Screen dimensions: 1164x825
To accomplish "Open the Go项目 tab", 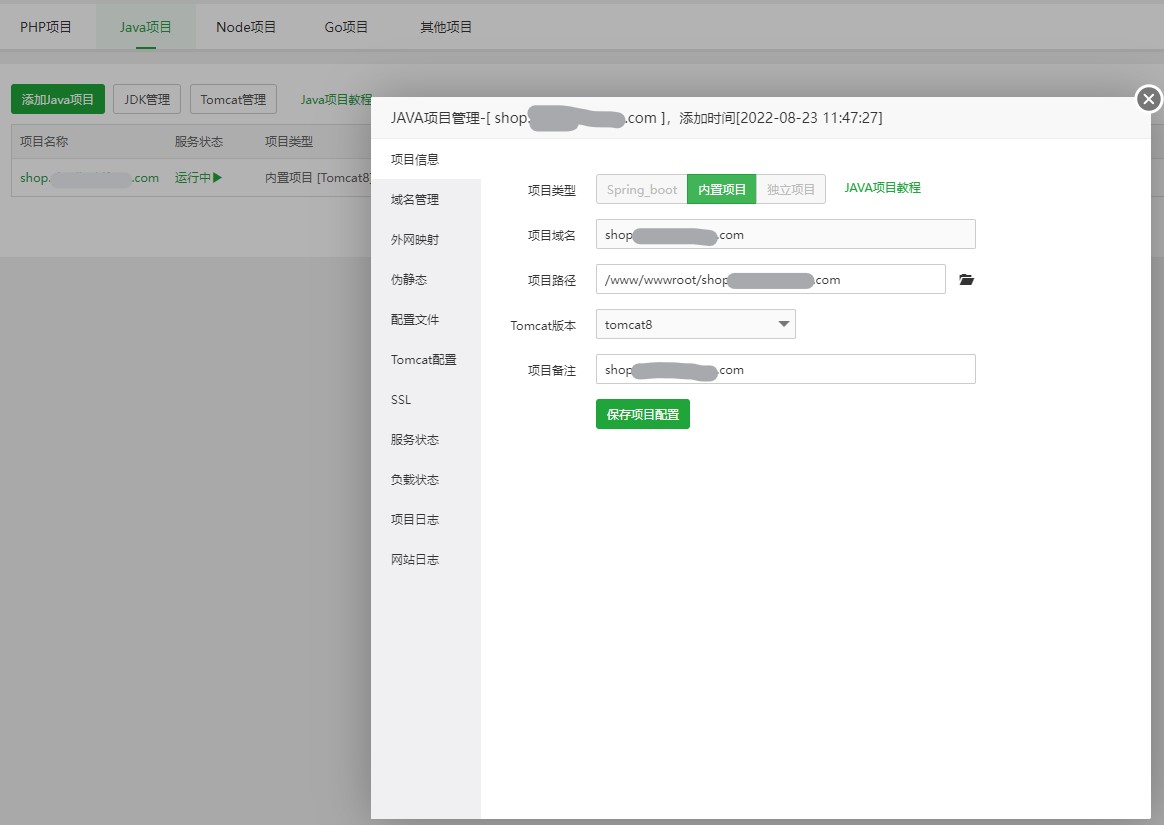I will point(346,27).
